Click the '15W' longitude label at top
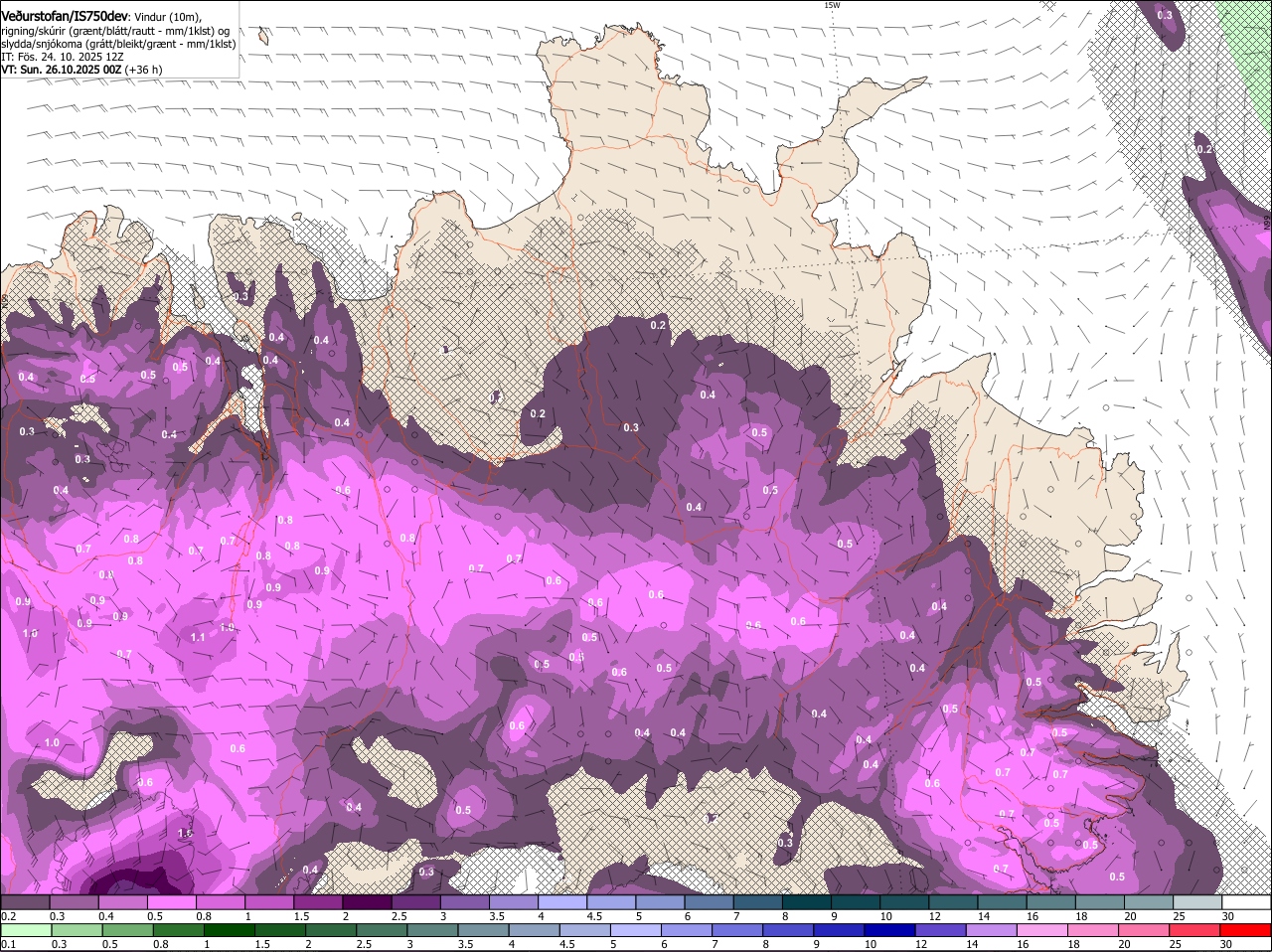The width and height of the screenshot is (1272, 952). (x=832, y=5)
